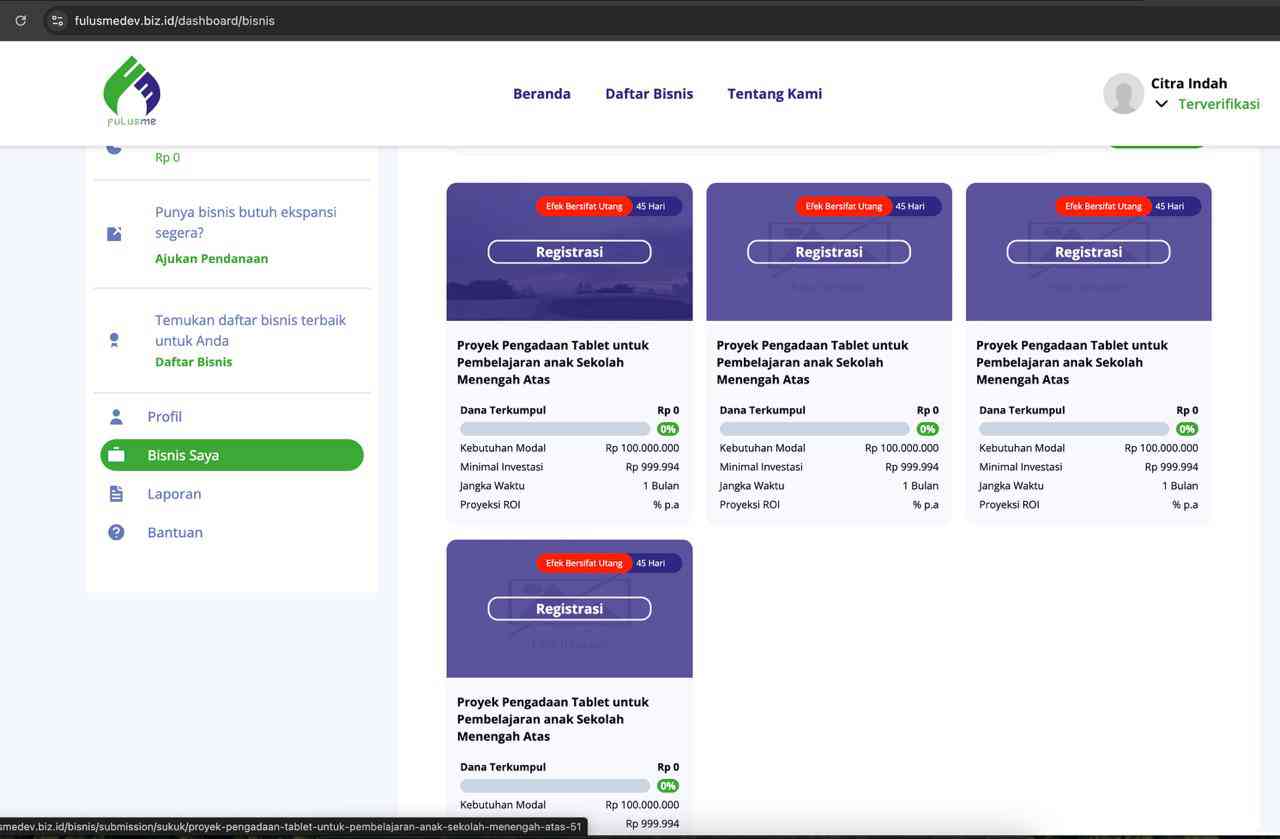Click the Bisnis Saya briefcase icon

[x=116, y=455]
